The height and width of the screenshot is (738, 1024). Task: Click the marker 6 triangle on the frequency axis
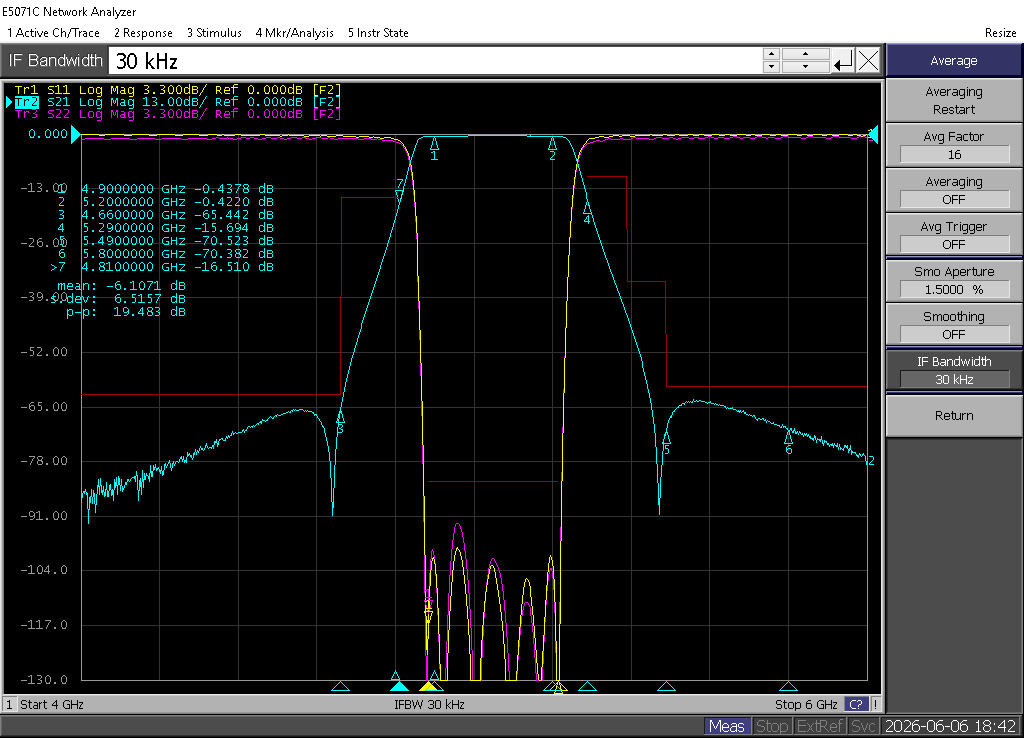point(789,686)
